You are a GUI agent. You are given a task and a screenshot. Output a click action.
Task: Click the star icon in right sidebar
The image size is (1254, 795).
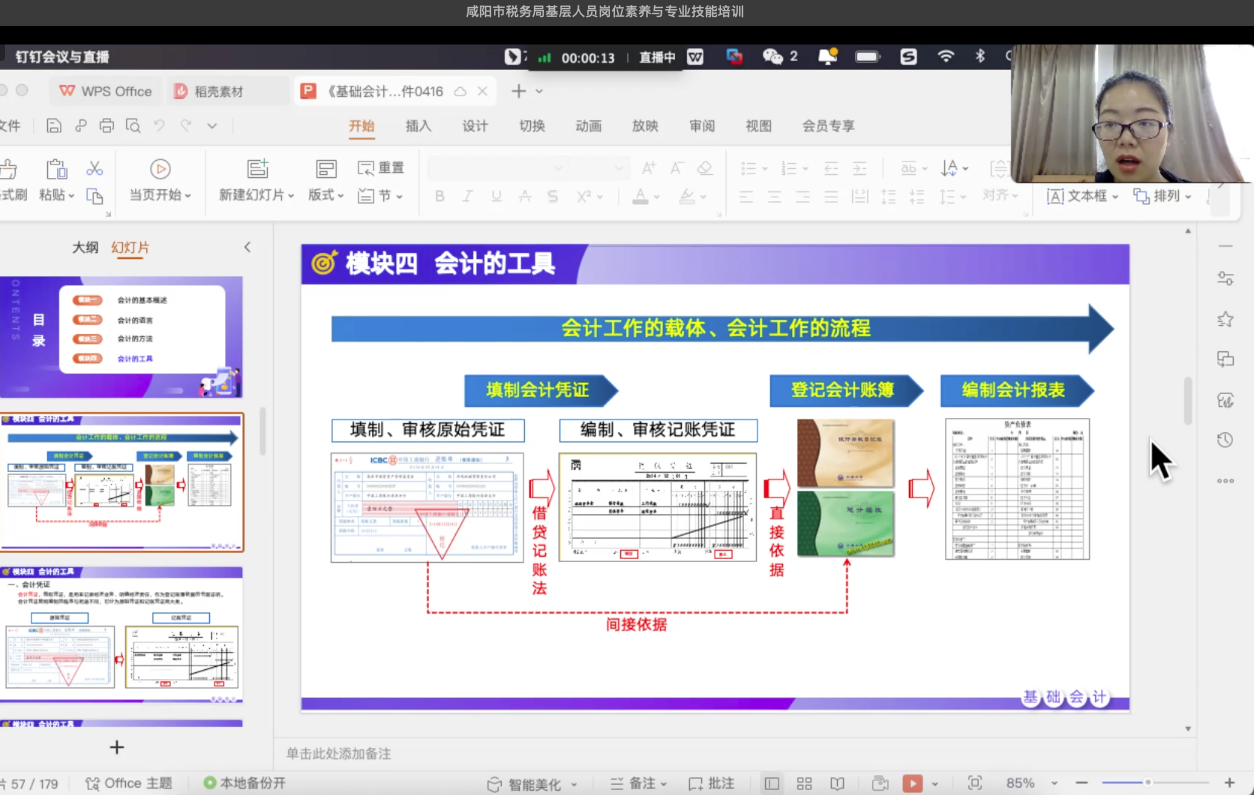[x=1225, y=319]
